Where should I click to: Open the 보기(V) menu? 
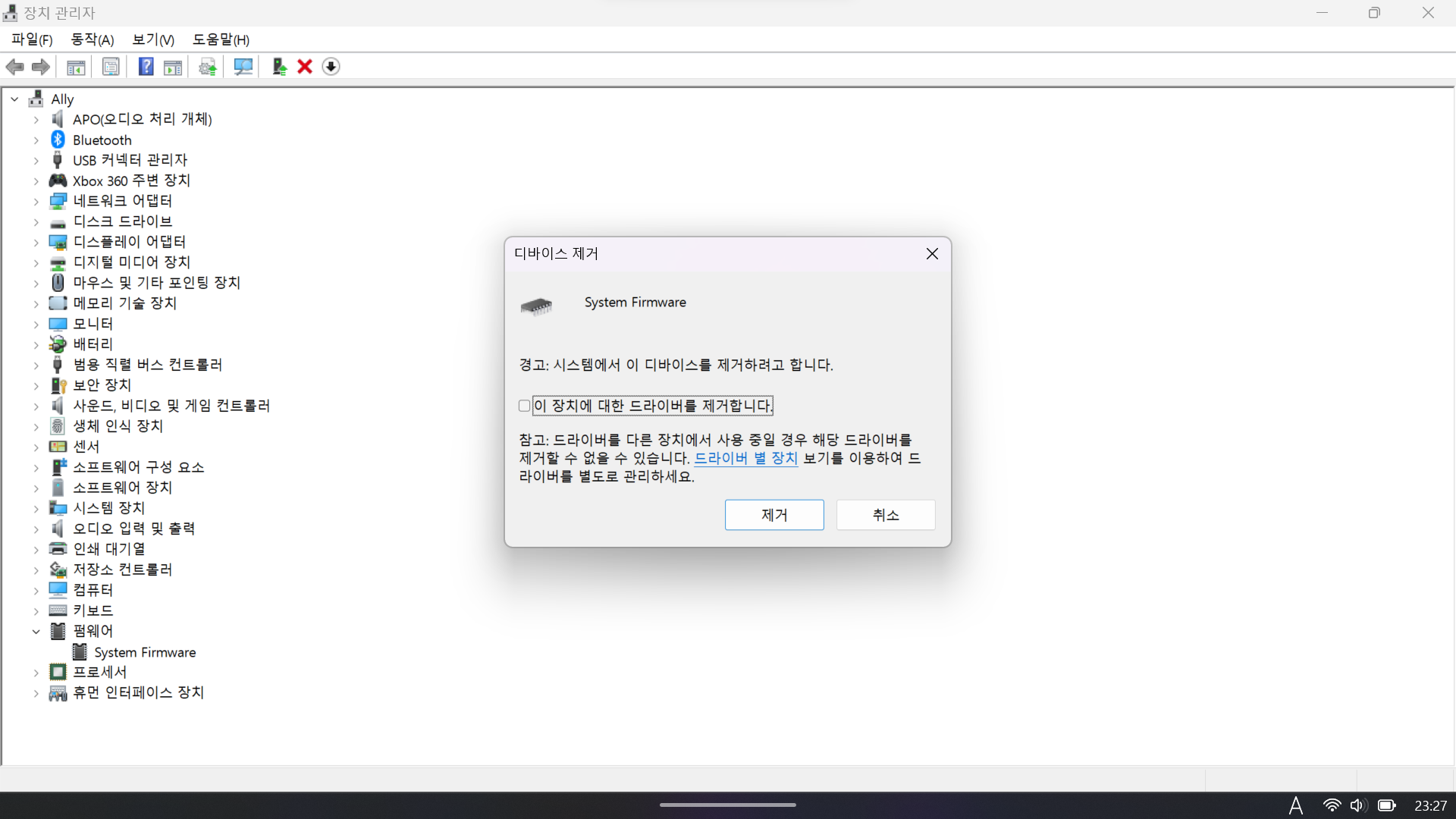(153, 39)
